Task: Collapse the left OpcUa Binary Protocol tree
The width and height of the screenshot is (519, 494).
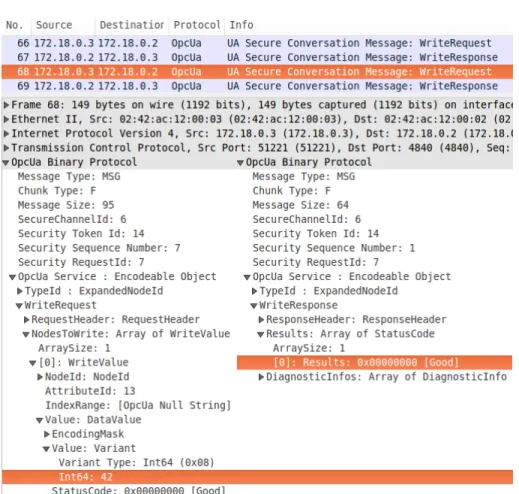Action: point(6,163)
